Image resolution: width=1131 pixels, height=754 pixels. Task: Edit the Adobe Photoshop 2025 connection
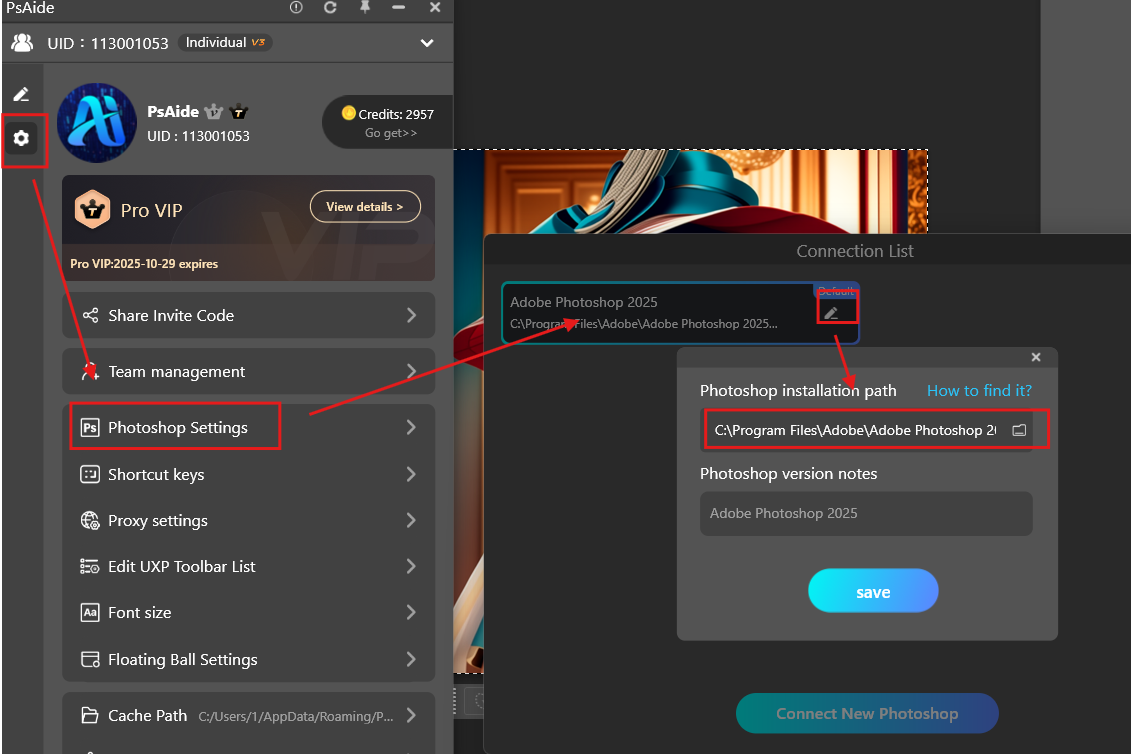click(x=831, y=313)
